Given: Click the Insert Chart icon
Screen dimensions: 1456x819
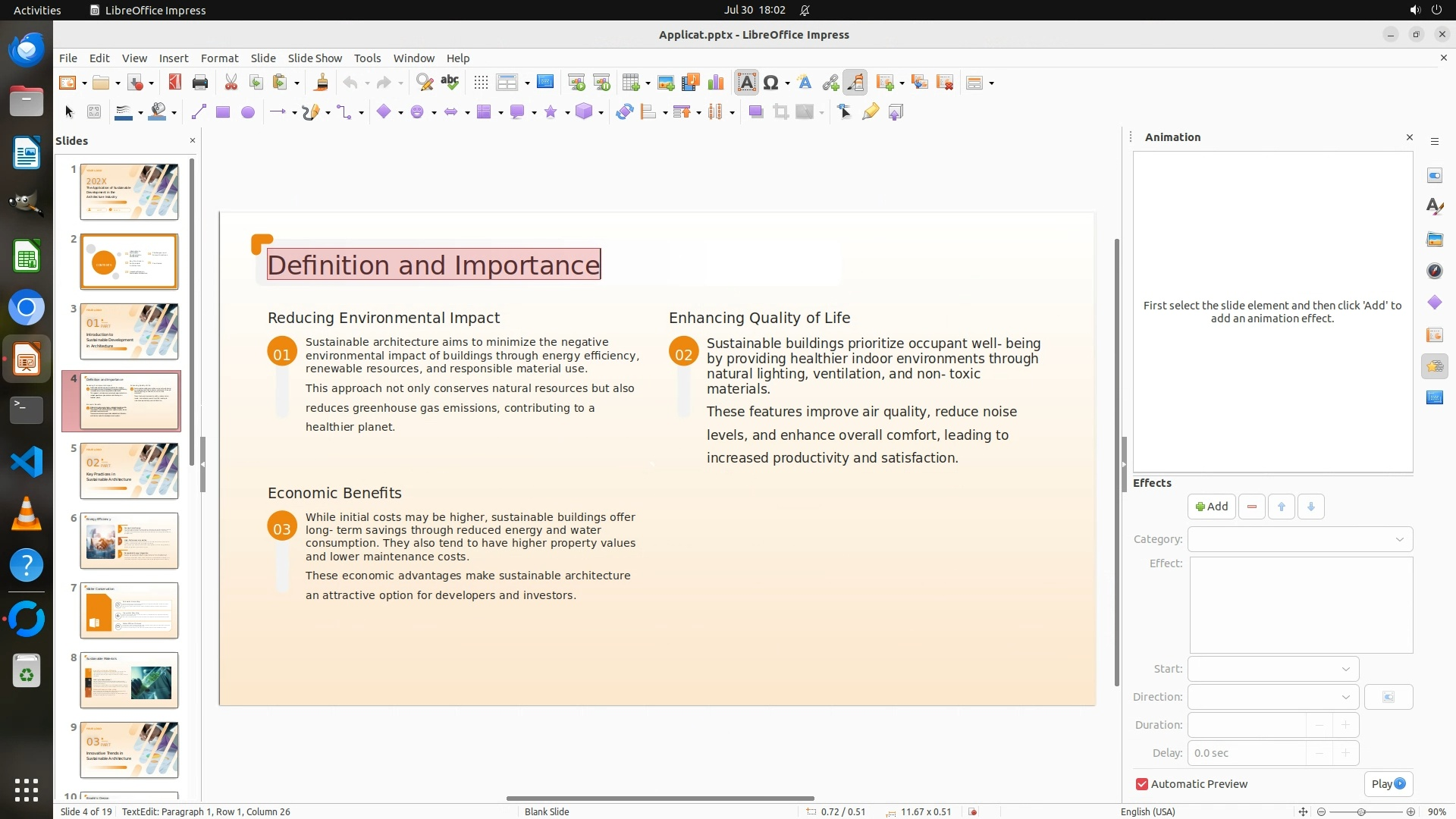Looking at the screenshot, I should coord(715,83).
